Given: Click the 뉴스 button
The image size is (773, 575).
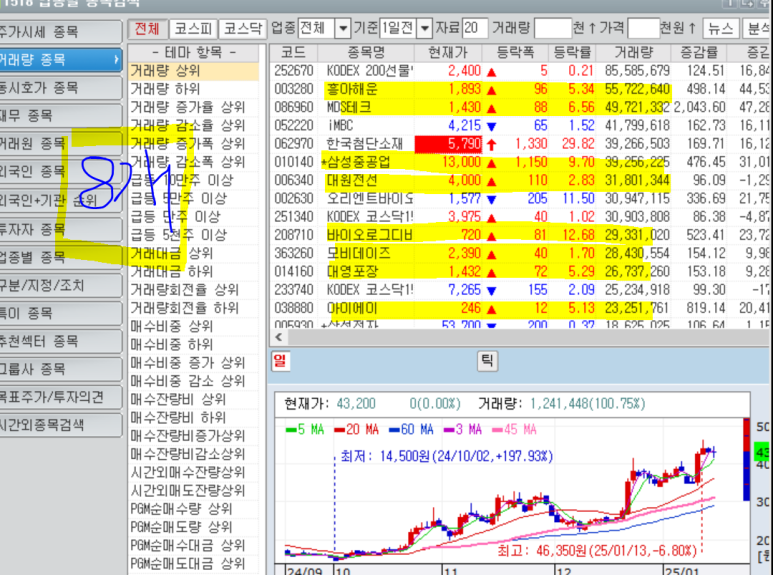Looking at the screenshot, I should [x=721, y=29].
